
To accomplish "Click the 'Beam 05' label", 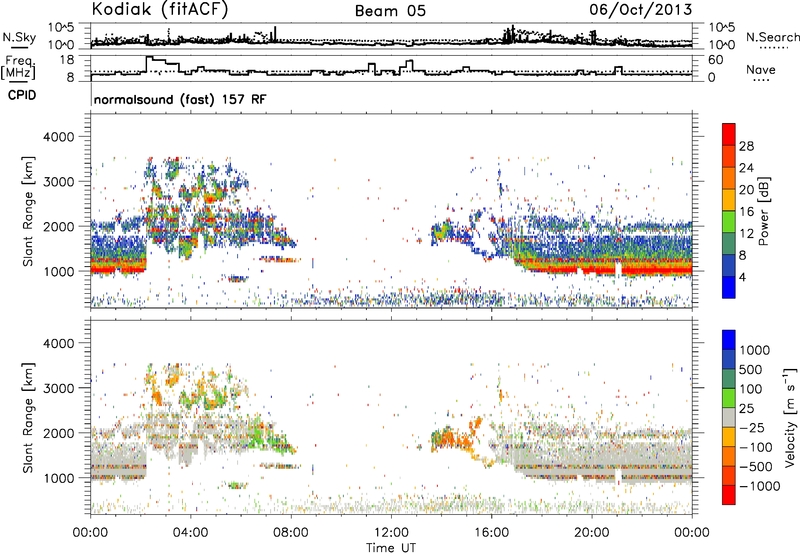I will [390, 11].
